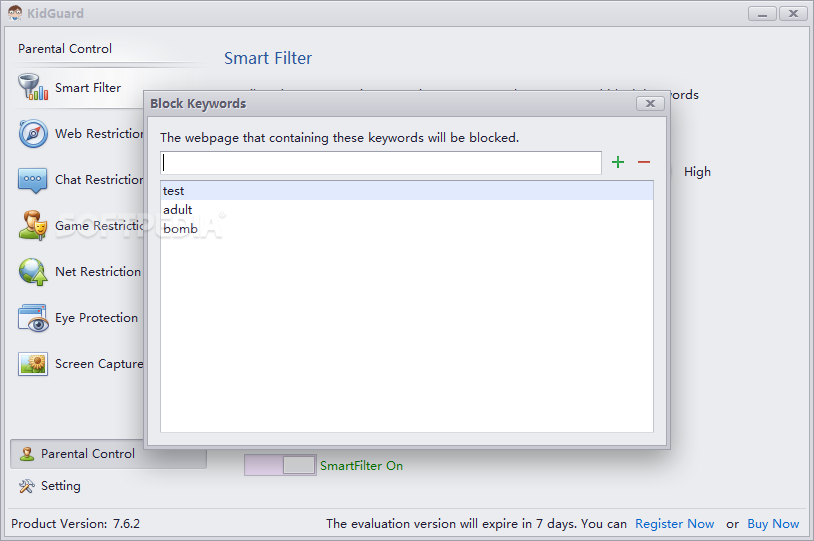Image resolution: width=814 pixels, height=541 pixels.
Task: Click the Game Restriction user icon
Action: click(33, 225)
